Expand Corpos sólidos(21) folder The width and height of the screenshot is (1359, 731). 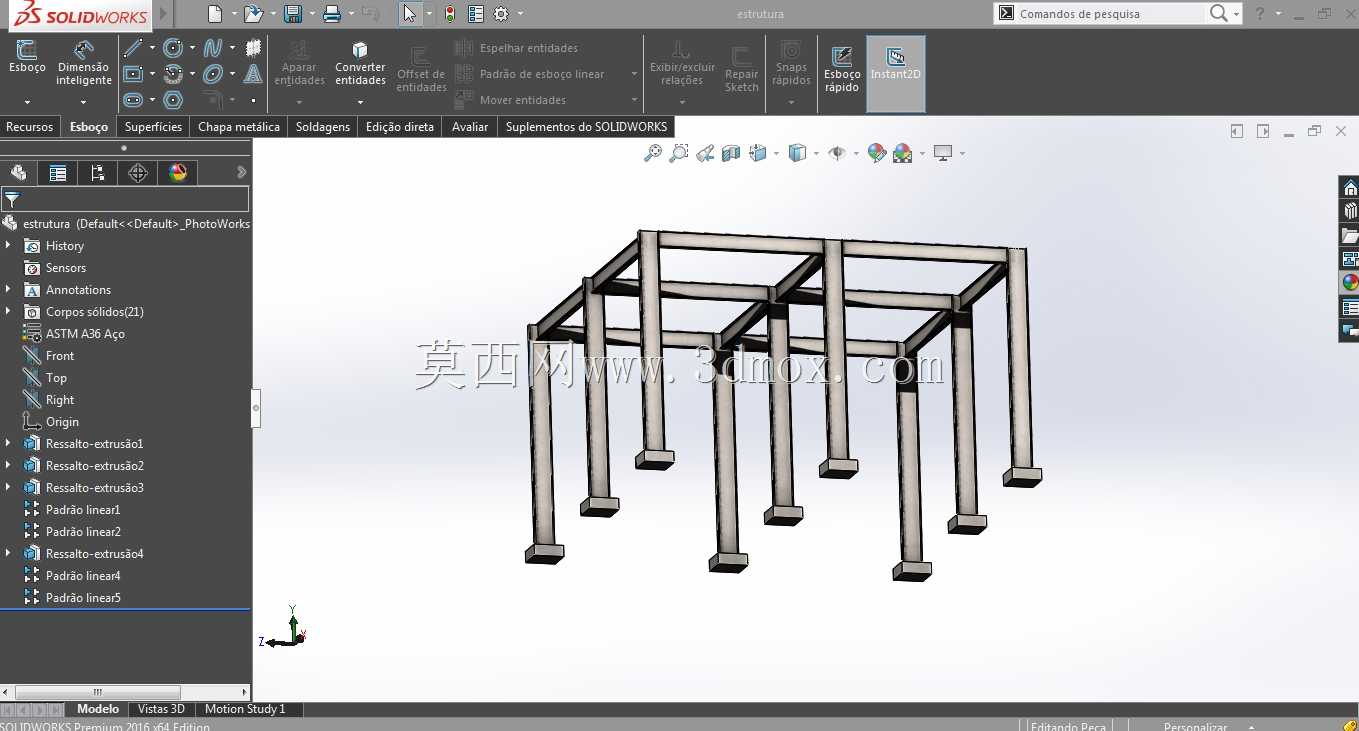click(8, 312)
